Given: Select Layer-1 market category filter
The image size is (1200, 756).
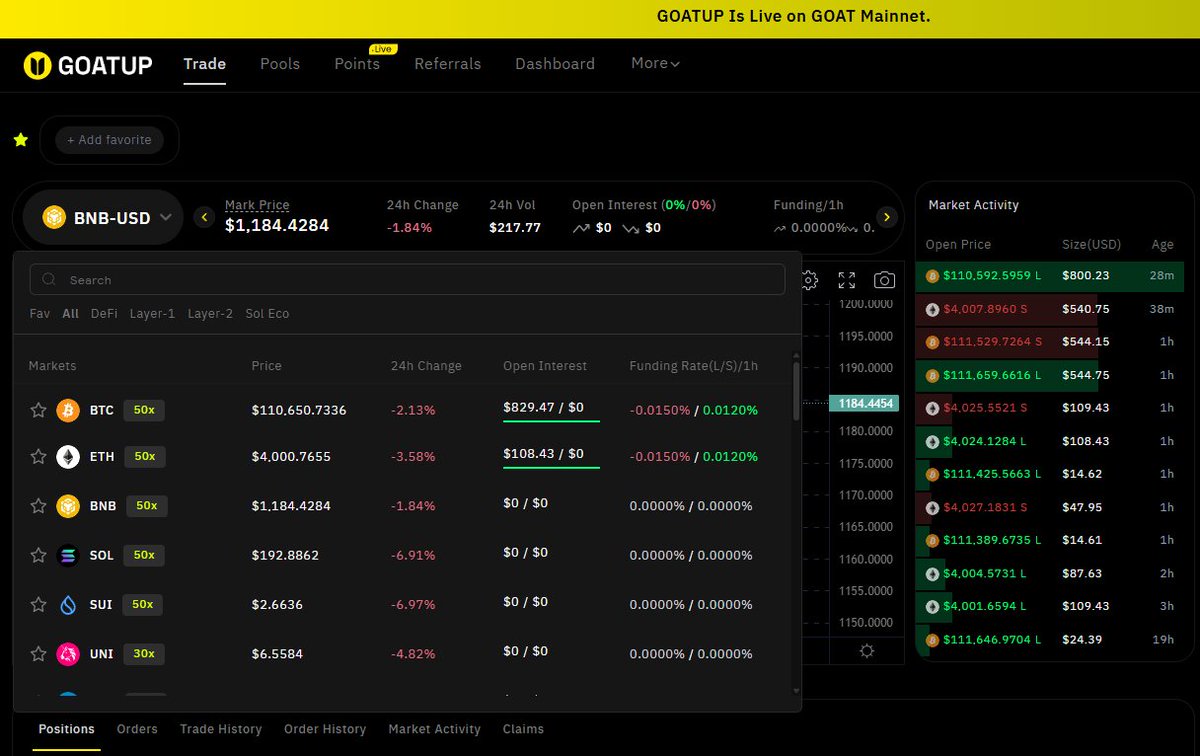Looking at the screenshot, I should (152, 314).
